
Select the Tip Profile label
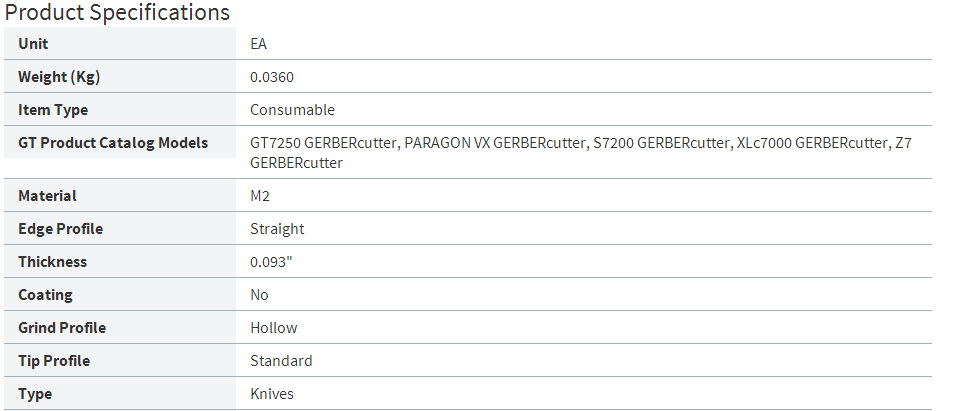pos(54,361)
